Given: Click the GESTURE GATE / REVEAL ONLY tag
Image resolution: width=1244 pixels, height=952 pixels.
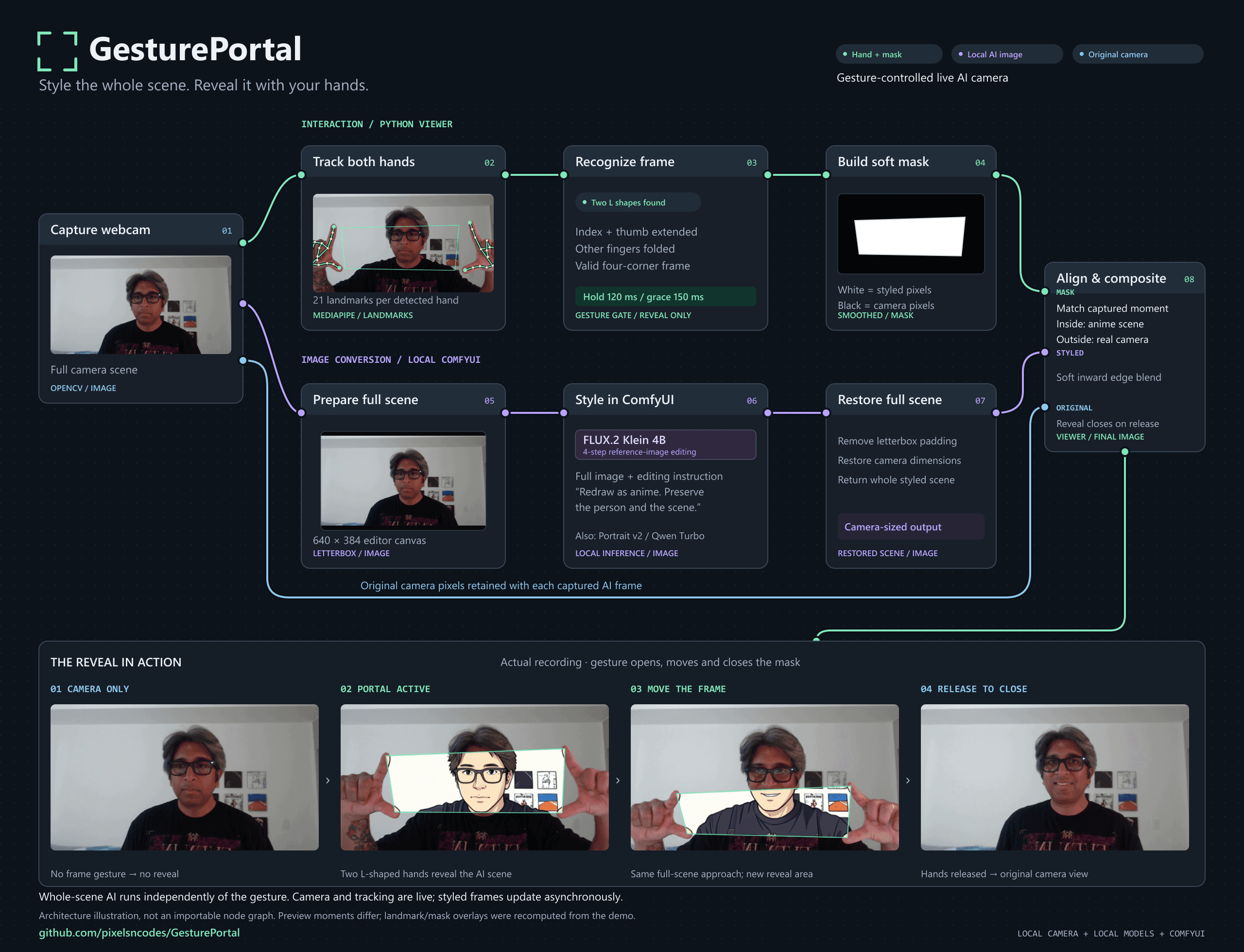Looking at the screenshot, I should point(633,315).
